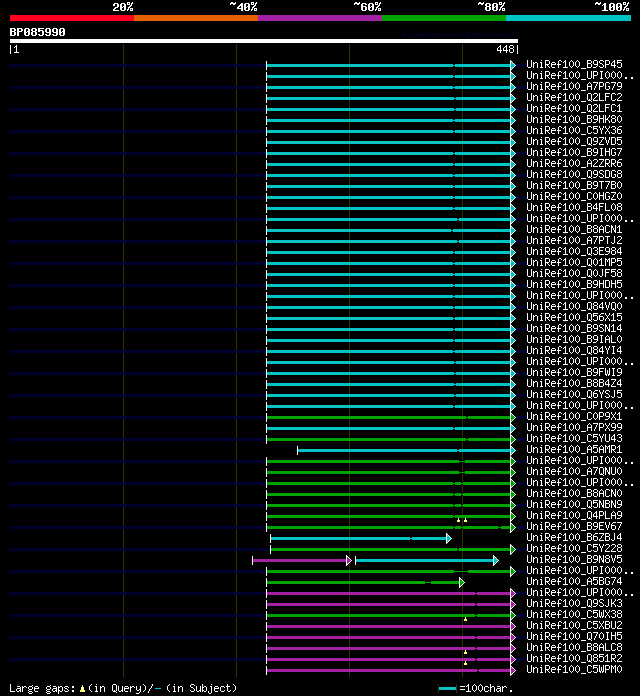Select the UniRef100_B8ALC8 label

(574, 648)
